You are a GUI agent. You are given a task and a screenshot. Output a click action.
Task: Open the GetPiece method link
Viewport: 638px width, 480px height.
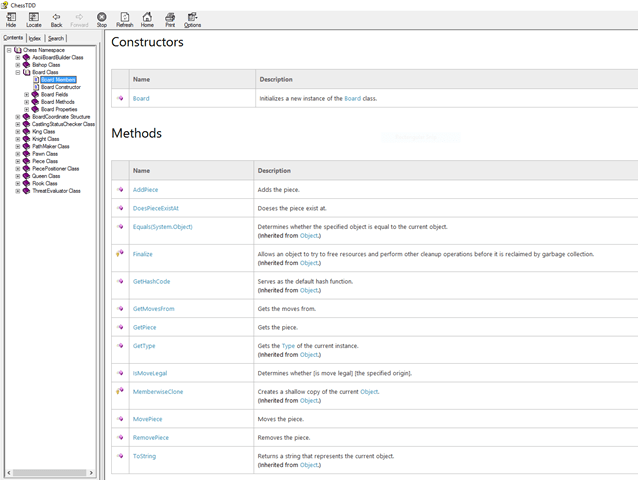tap(144, 327)
